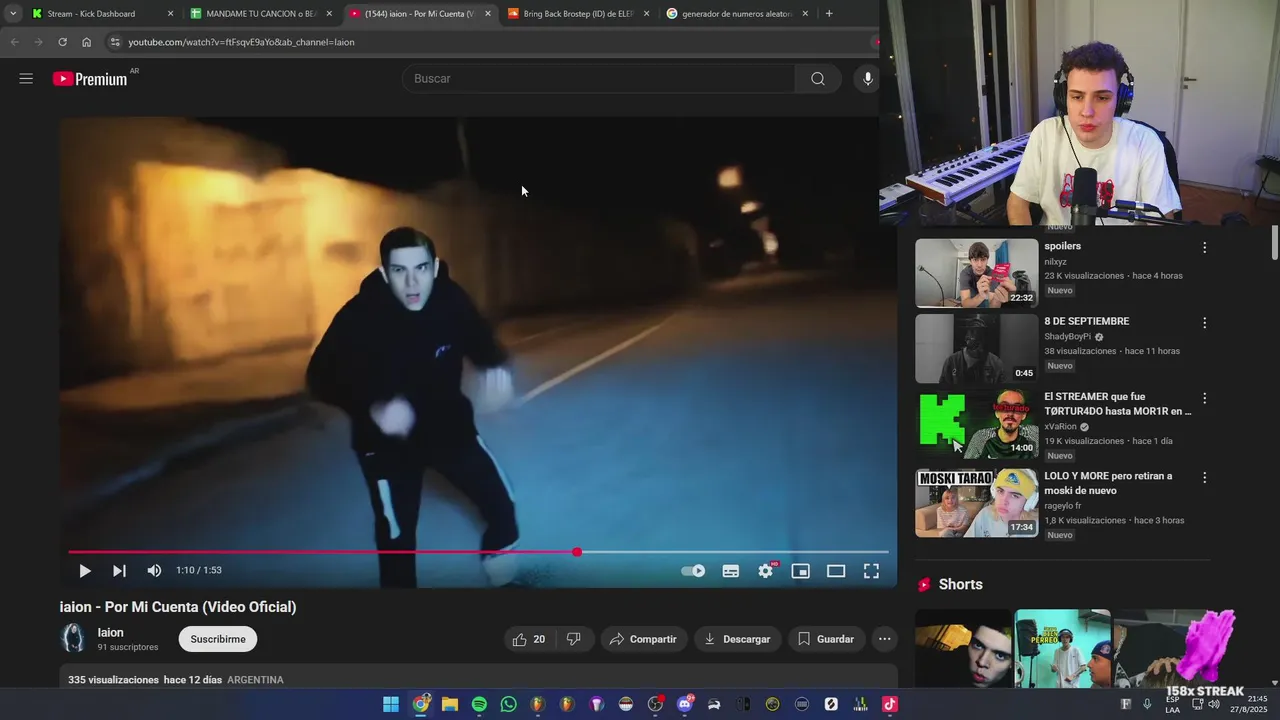Image resolution: width=1280 pixels, height=720 pixels.
Task: Open Discord from taskbar
Action: pyautogui.click(x=685, y=704)
